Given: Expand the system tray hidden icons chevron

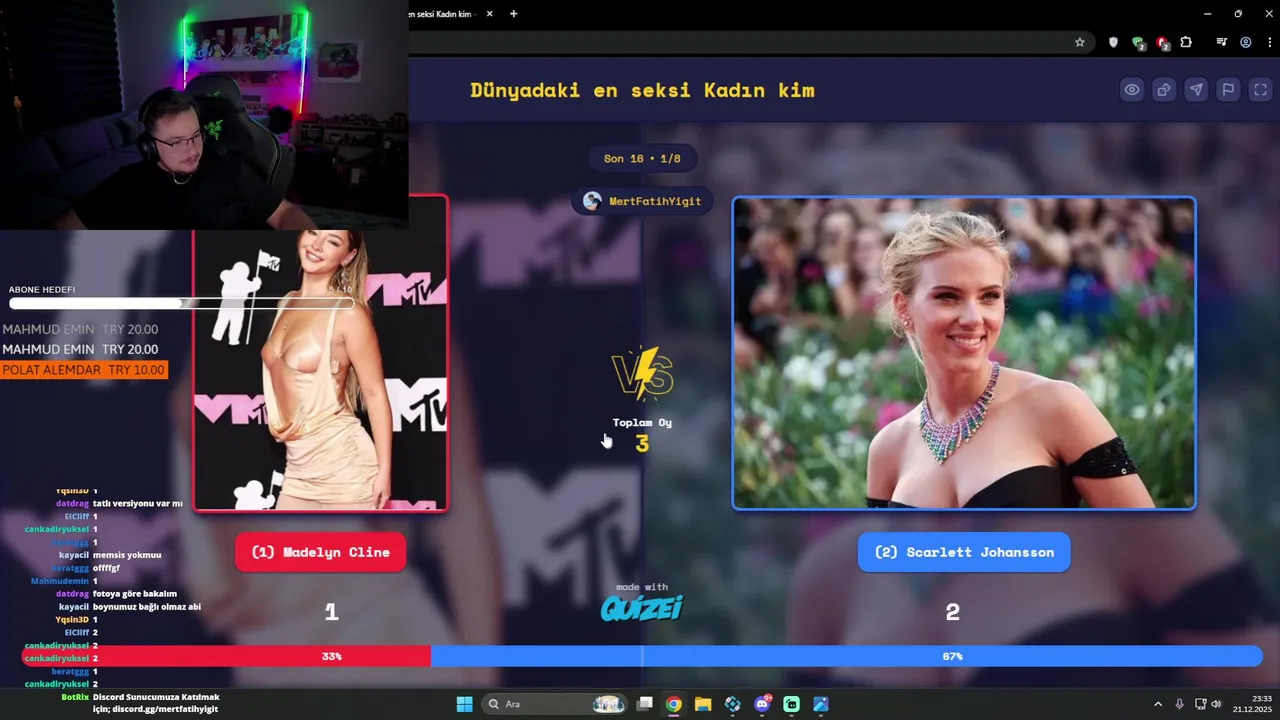Looking at the screenshot, I should [1158, 704].
